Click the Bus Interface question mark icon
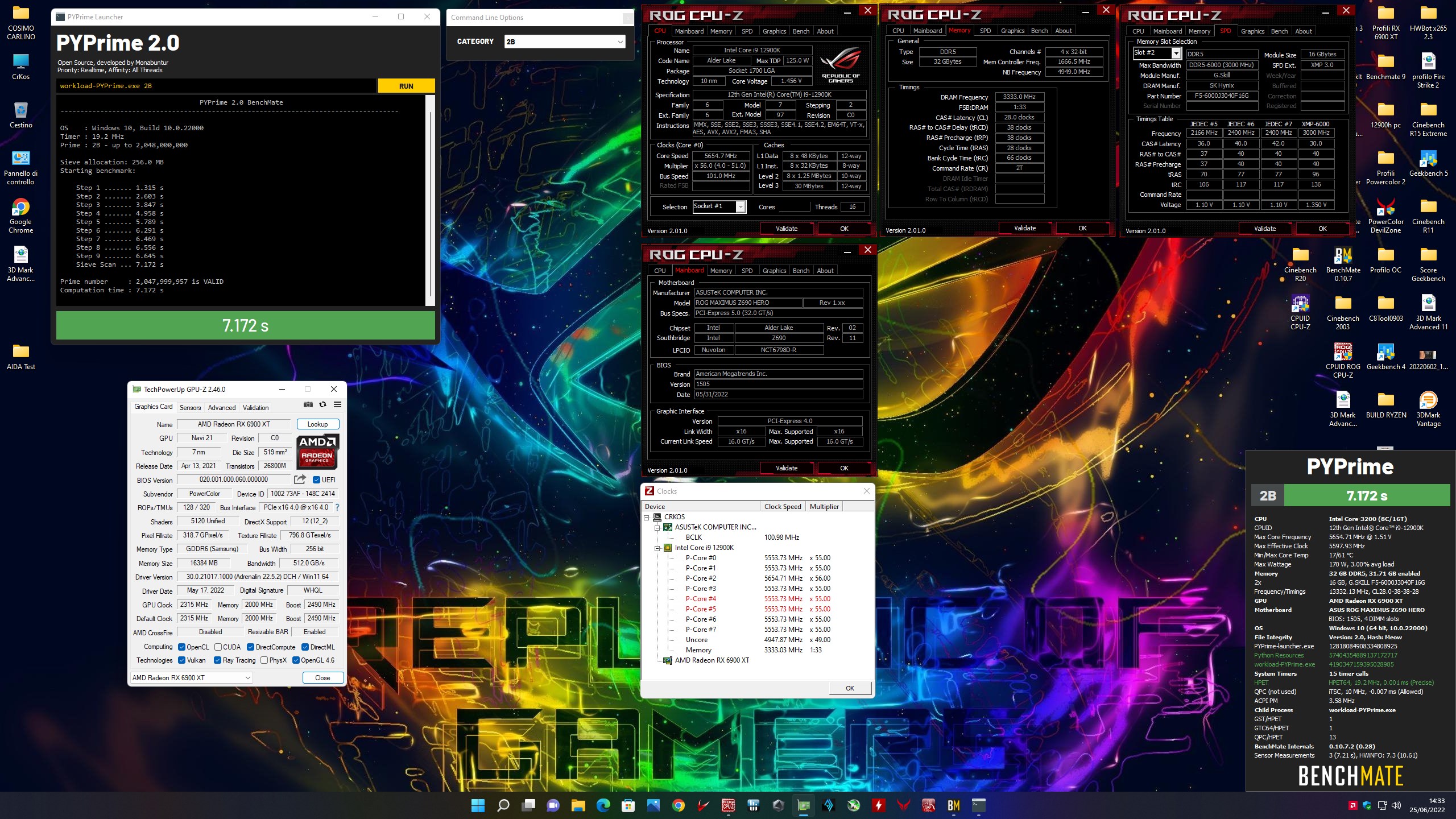 point(337,507)
